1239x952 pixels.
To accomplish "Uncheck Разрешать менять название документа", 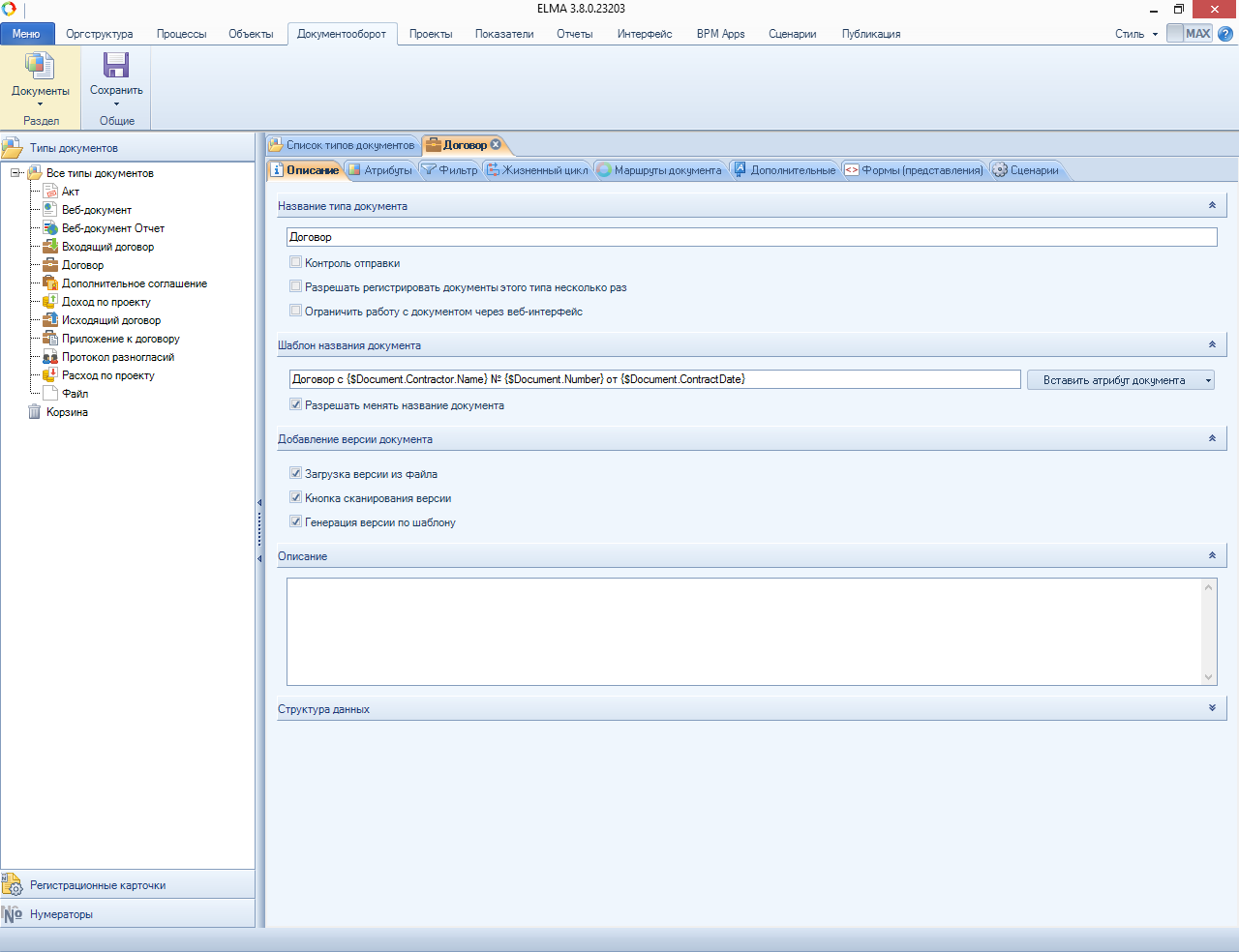I will (x=296, y=404).
